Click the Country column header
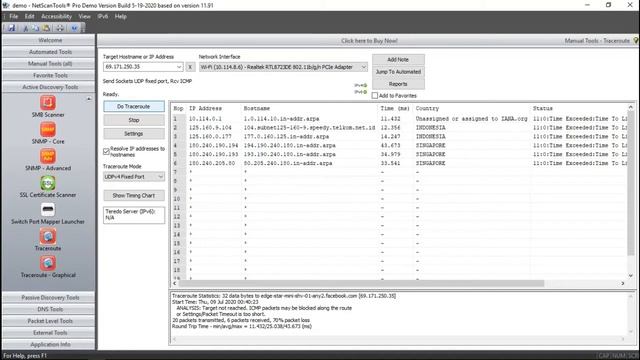Screen dimensions: 640x360 (427, 109)
